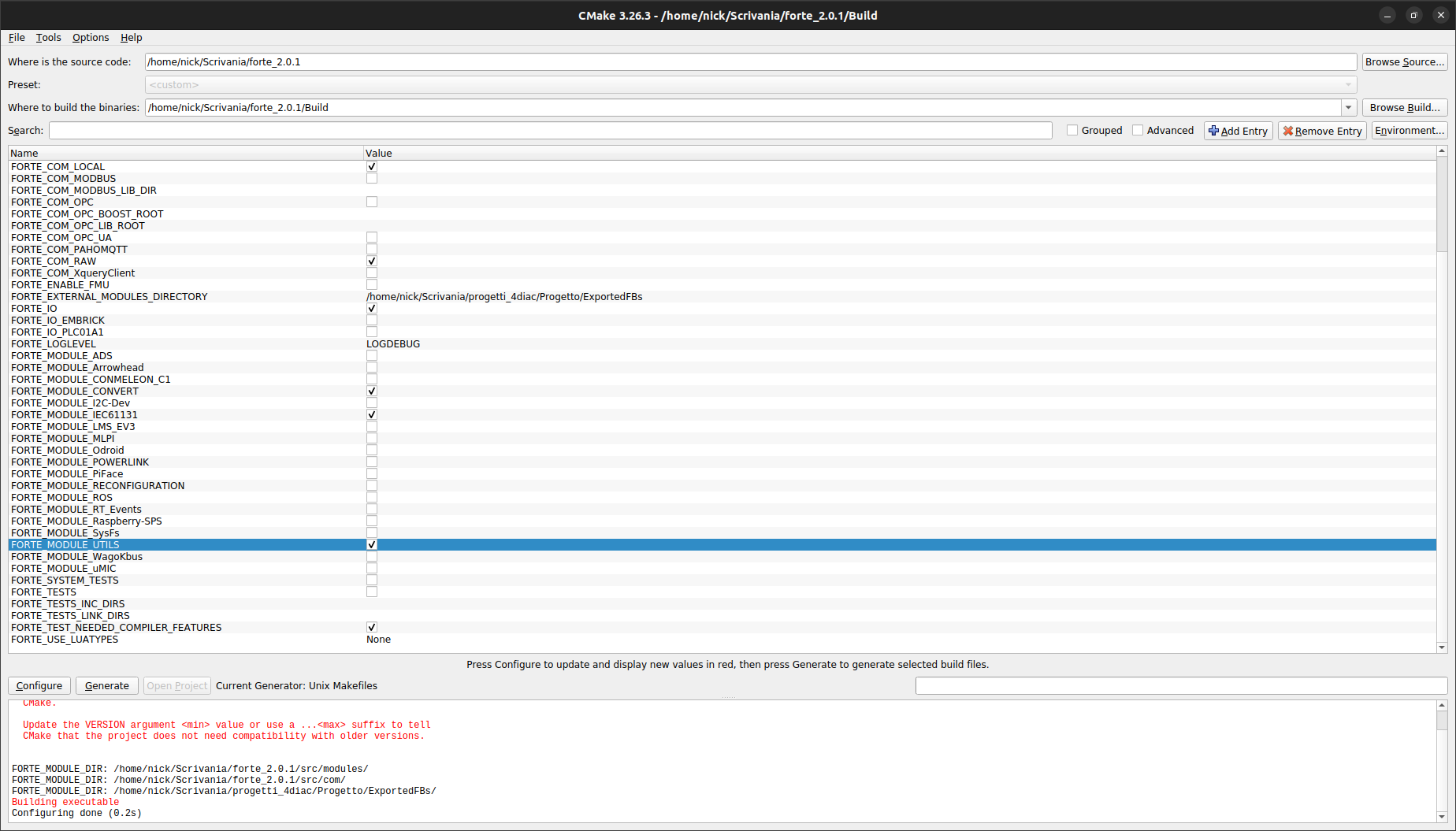
Task: Edit the LOGDEBUG value
Action: tap(393, 343)
